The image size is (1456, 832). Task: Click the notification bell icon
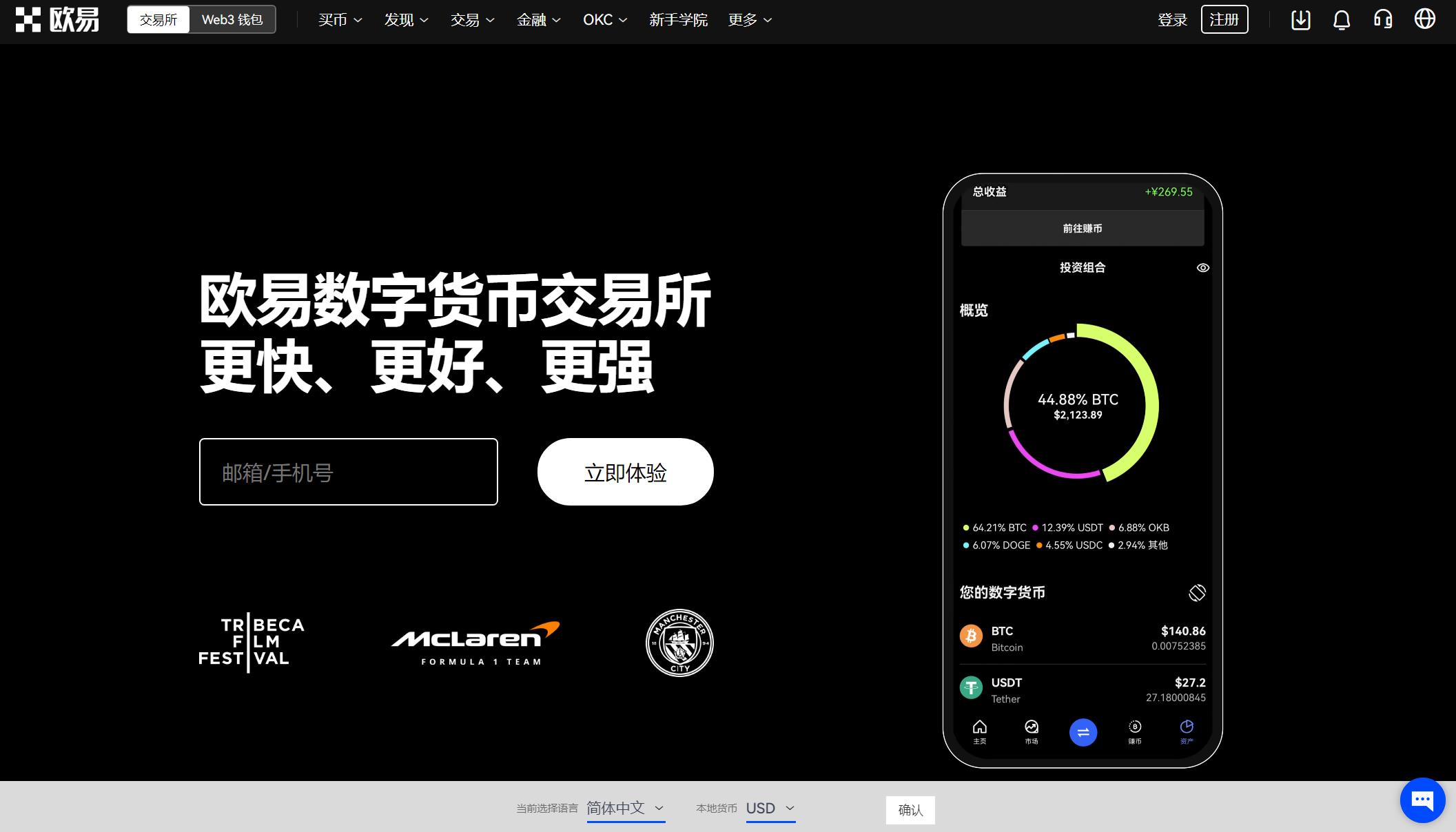tap(1342, 19)
